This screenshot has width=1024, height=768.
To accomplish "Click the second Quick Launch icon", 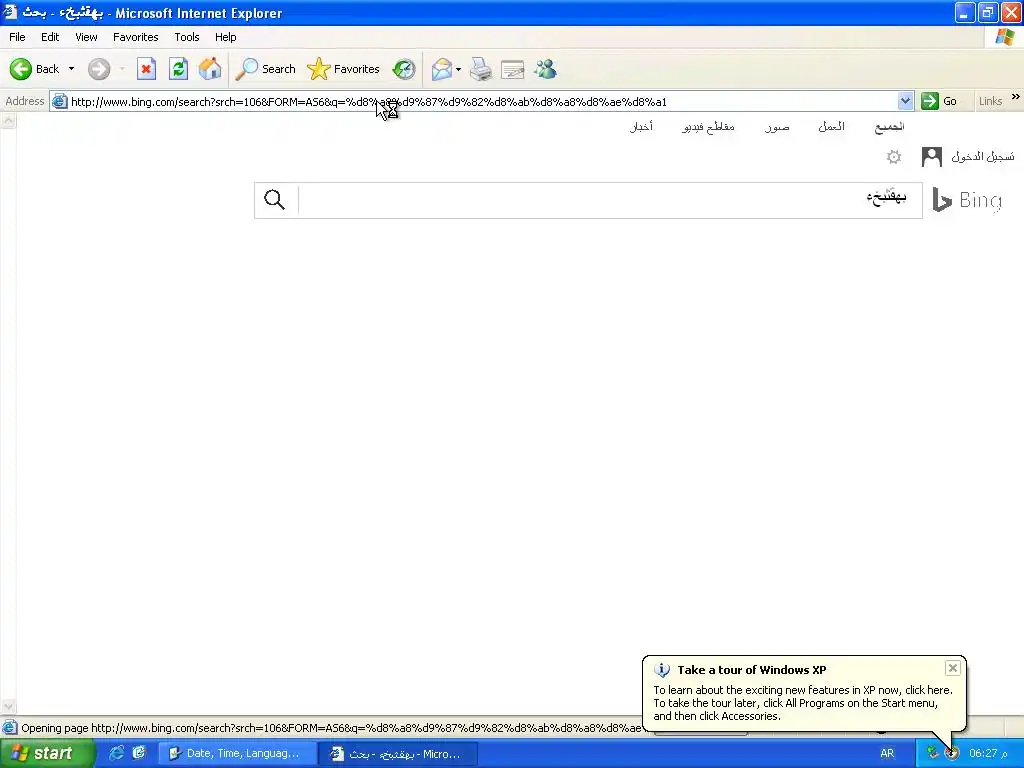I will pyautogui.click(x=139, y=753).
